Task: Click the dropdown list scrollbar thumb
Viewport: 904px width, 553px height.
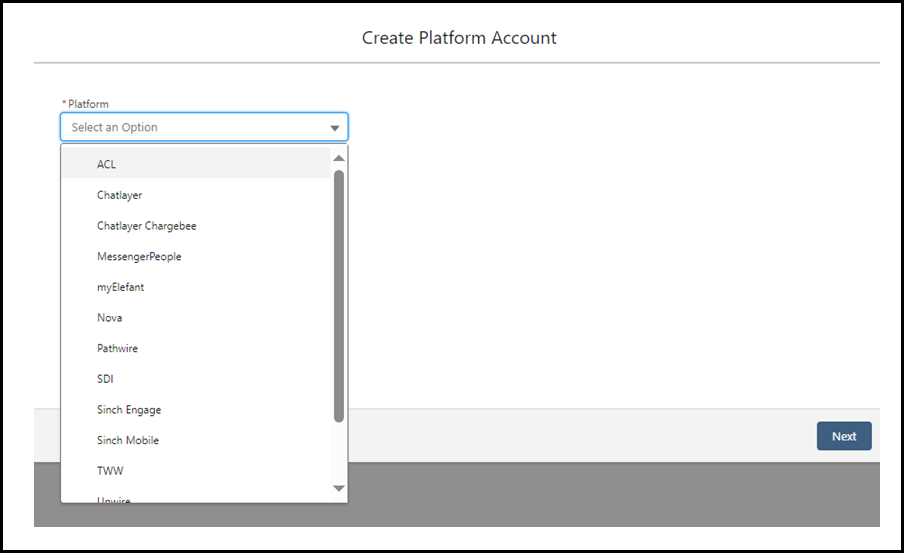Action: pos(339,296)
